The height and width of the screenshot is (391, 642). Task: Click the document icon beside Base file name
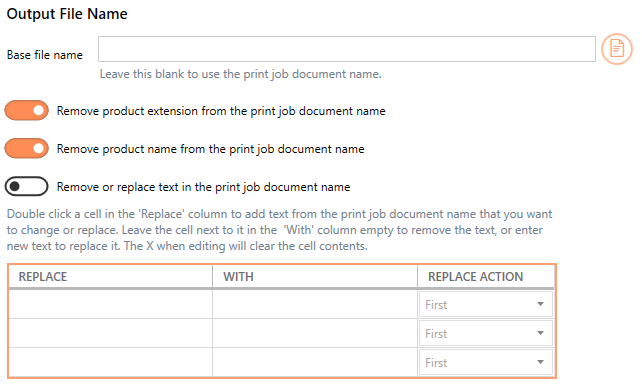617,49
